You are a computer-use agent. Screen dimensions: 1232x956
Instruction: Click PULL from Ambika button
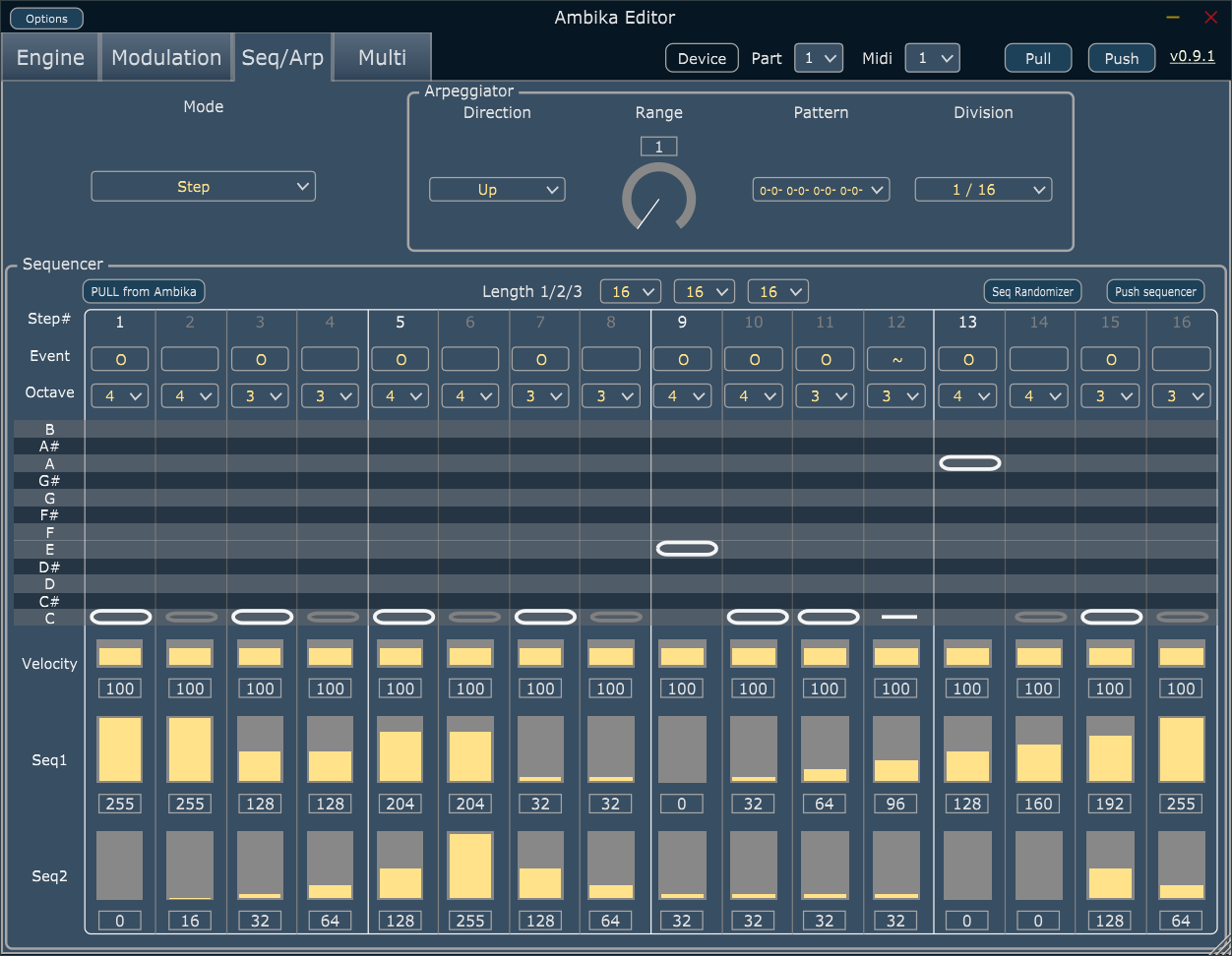coord(144,291)
